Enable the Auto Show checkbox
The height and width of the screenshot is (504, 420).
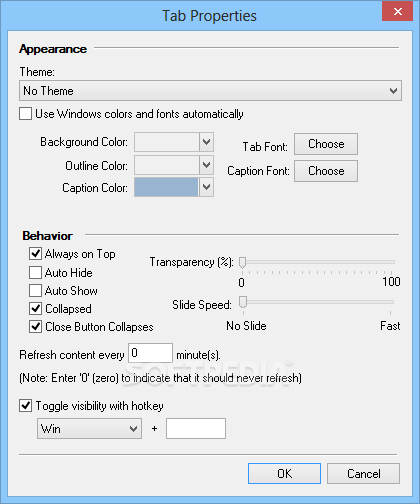point(35,290)
